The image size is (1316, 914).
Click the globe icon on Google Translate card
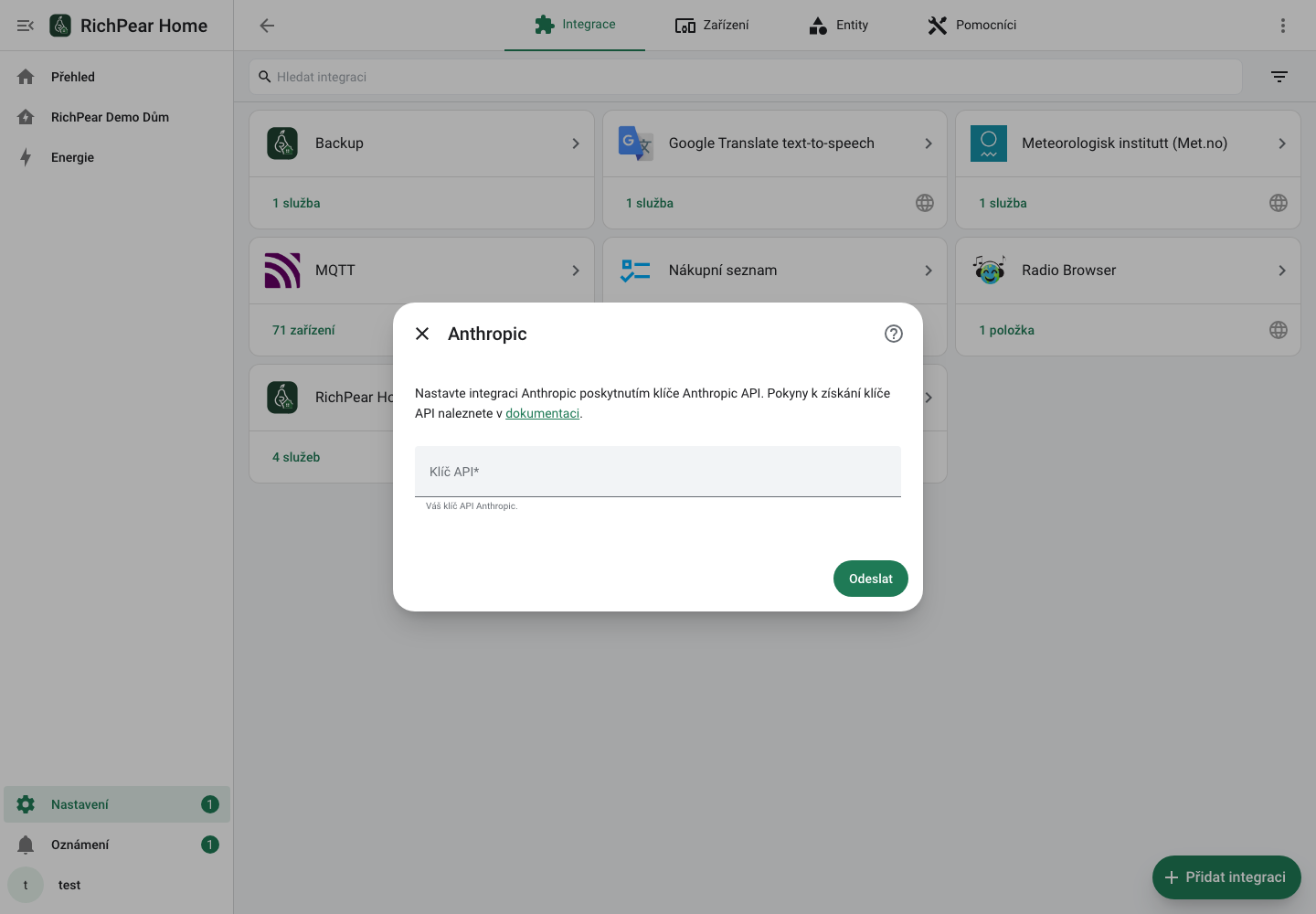(x=925, y=203)
